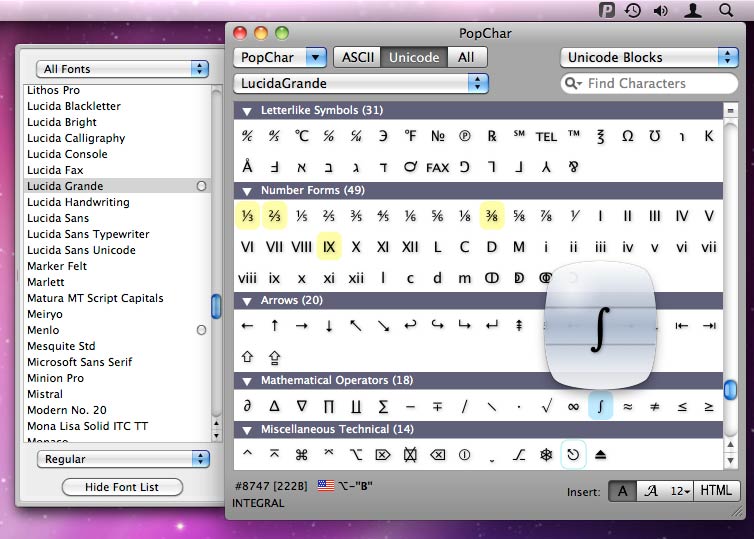Collapse the Miscellaneous Technical section
This screenshot has width=754, height=539.
[247, 430]
